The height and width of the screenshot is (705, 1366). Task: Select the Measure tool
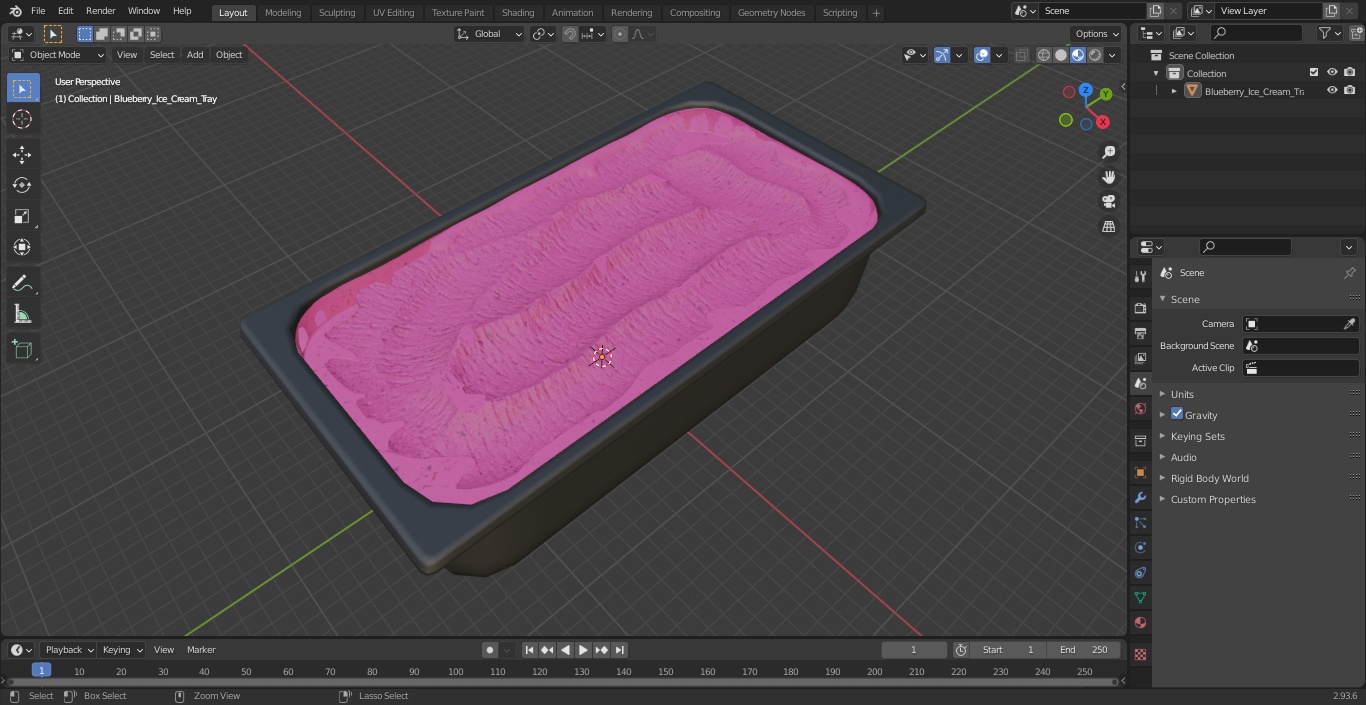22,314
